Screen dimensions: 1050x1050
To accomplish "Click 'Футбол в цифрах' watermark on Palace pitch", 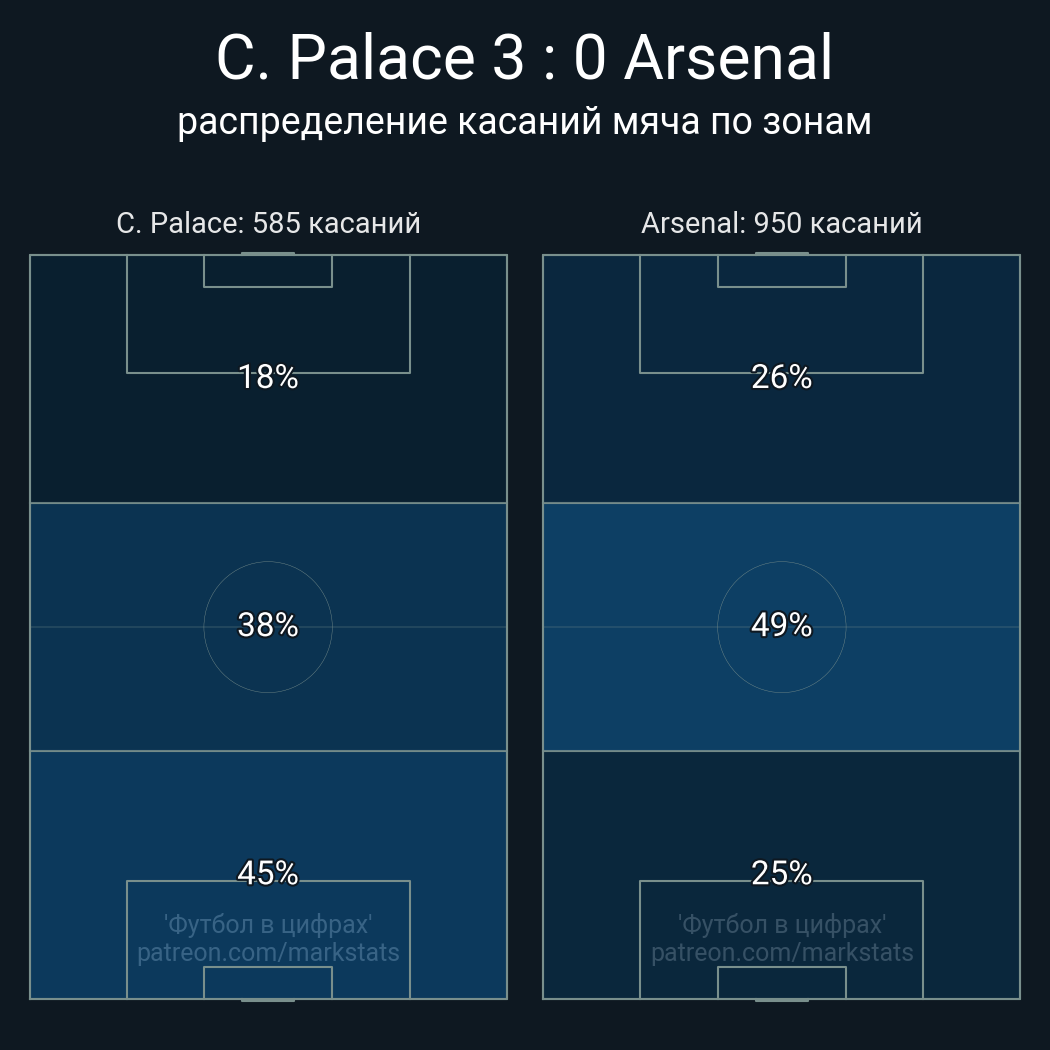I will pos(268,924).
